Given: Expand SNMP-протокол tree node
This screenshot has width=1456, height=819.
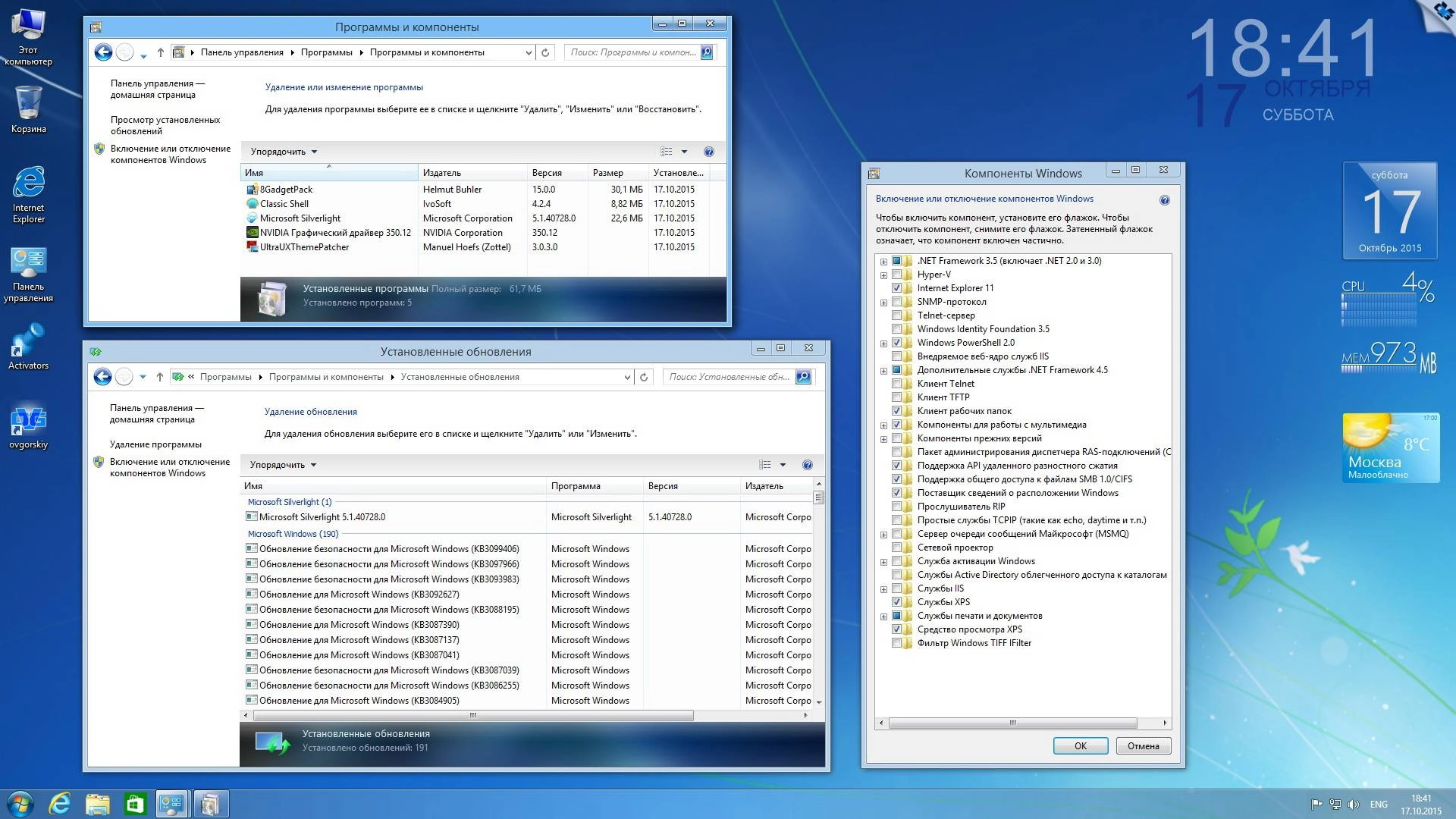Looking at the screenshot, I should click(883, 303).
